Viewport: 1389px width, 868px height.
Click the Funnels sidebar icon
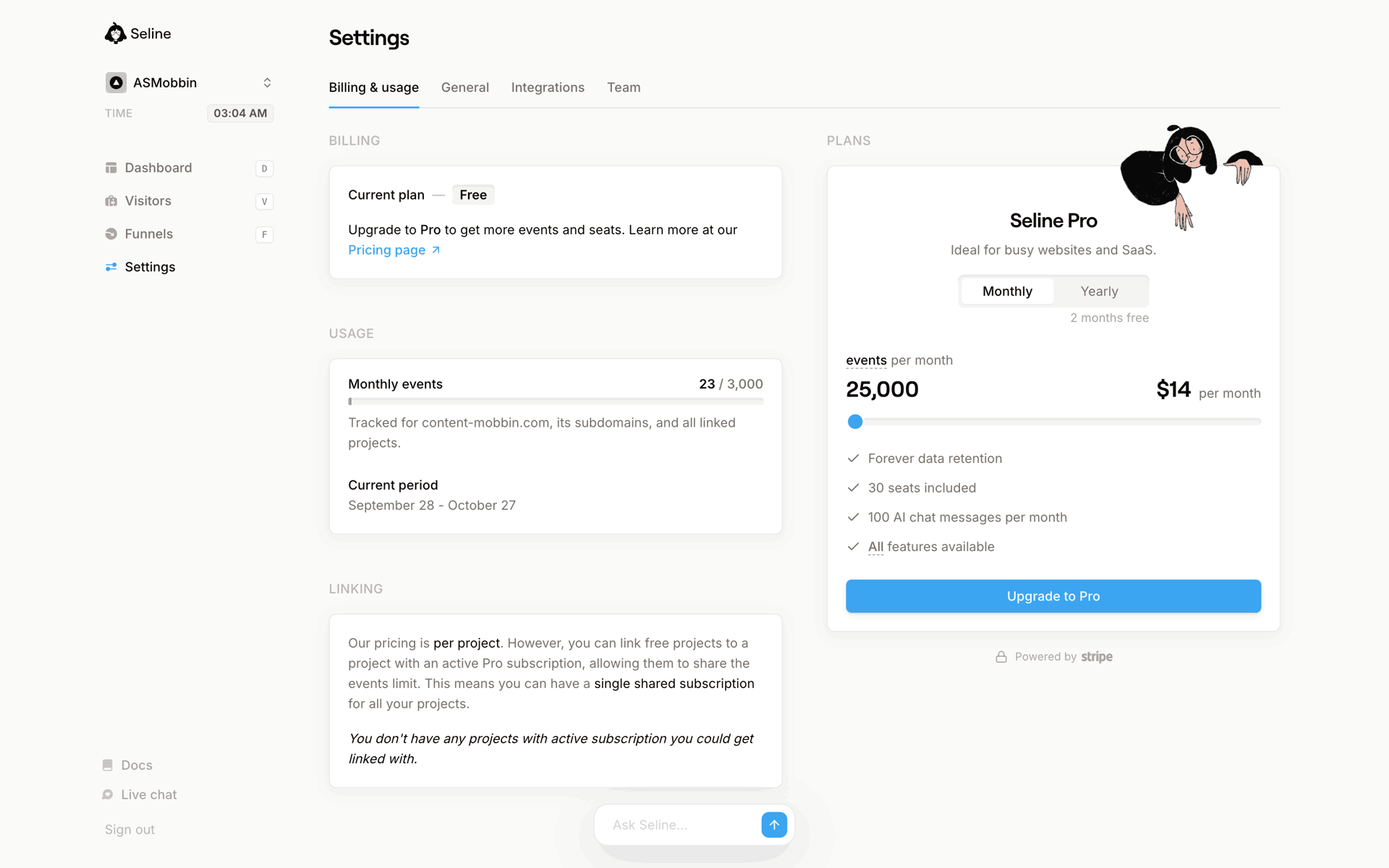[111, 234]
